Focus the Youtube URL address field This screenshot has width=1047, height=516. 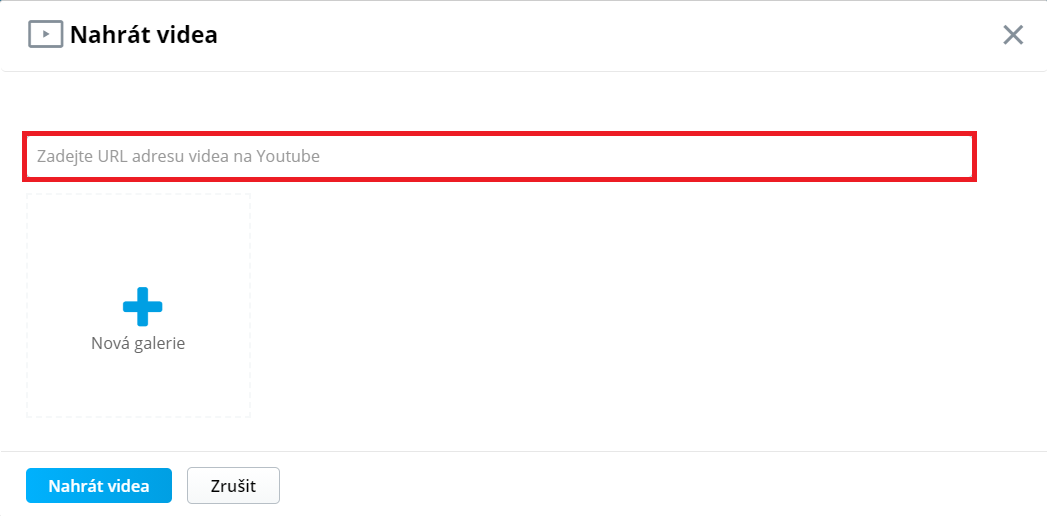[x=500, y=157]
